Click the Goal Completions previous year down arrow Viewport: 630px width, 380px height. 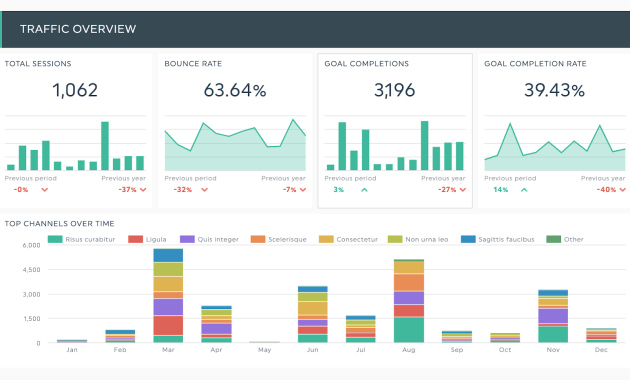[463, 190]
